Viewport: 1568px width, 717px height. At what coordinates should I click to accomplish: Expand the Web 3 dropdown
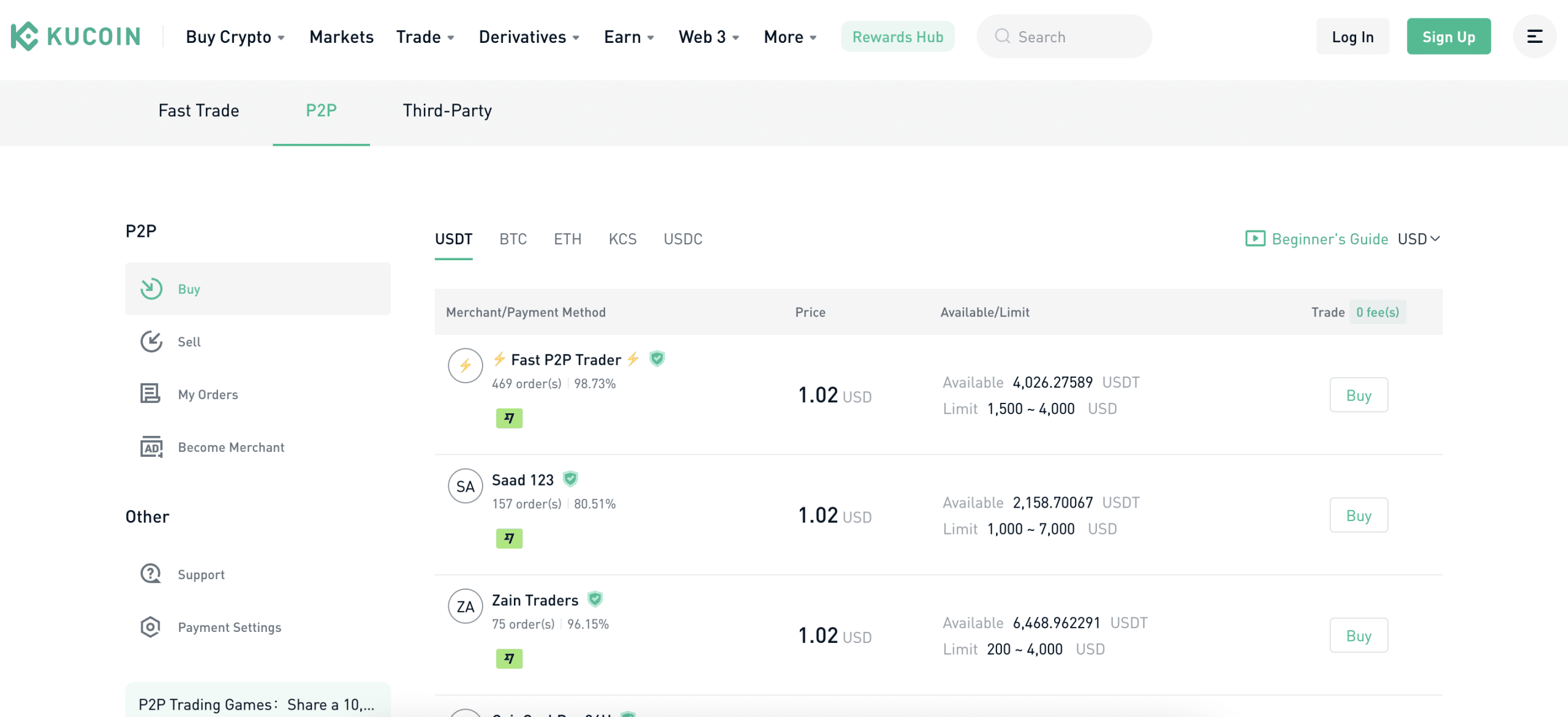click(x=709, y=37)
